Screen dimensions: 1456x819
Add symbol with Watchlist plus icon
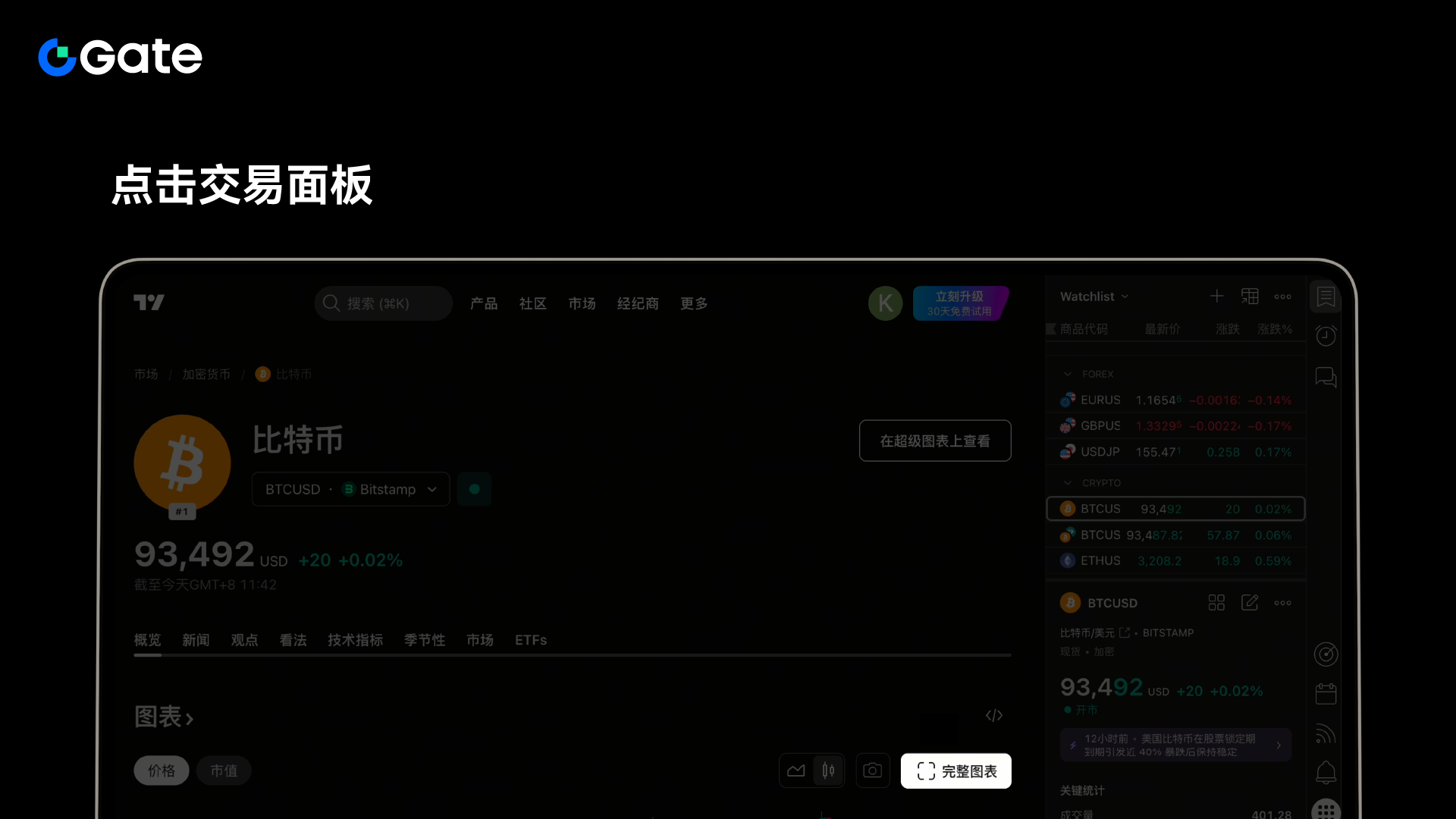[x=1216, y=297]
